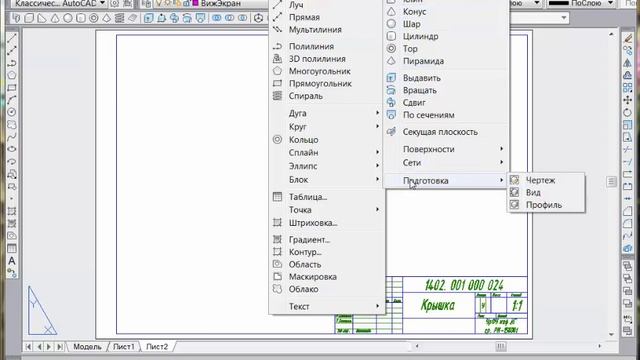Select Пирамида in the modeling submenu
Image resolution: width=640 pixels, height=360 pixels.
[446, 61]
